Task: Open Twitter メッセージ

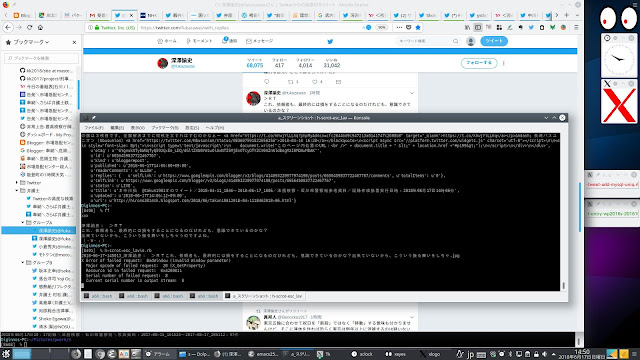Action: pyautogui.click(x=260, y=41)
